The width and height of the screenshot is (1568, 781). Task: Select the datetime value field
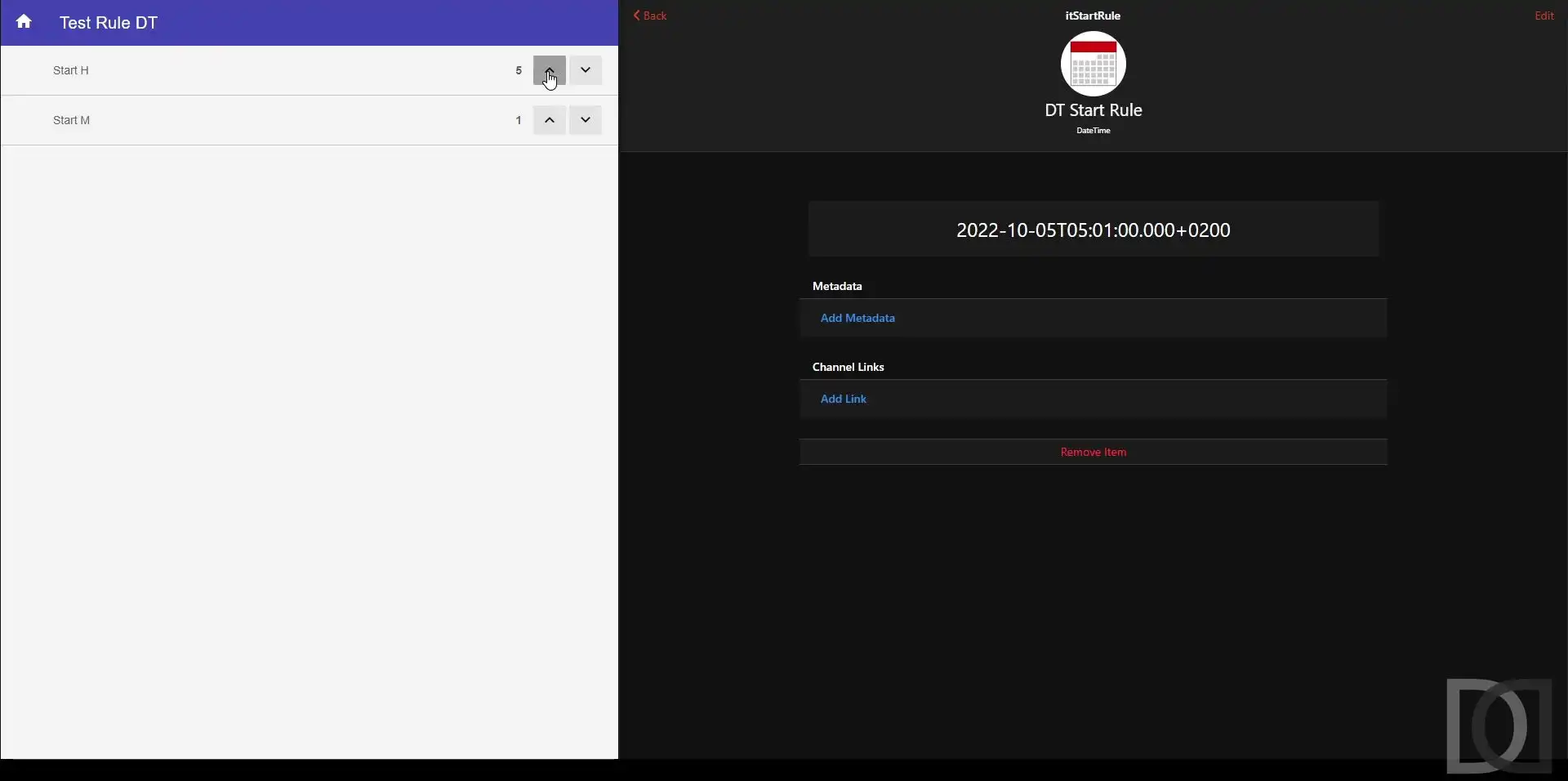click(x=1093, y=230)
